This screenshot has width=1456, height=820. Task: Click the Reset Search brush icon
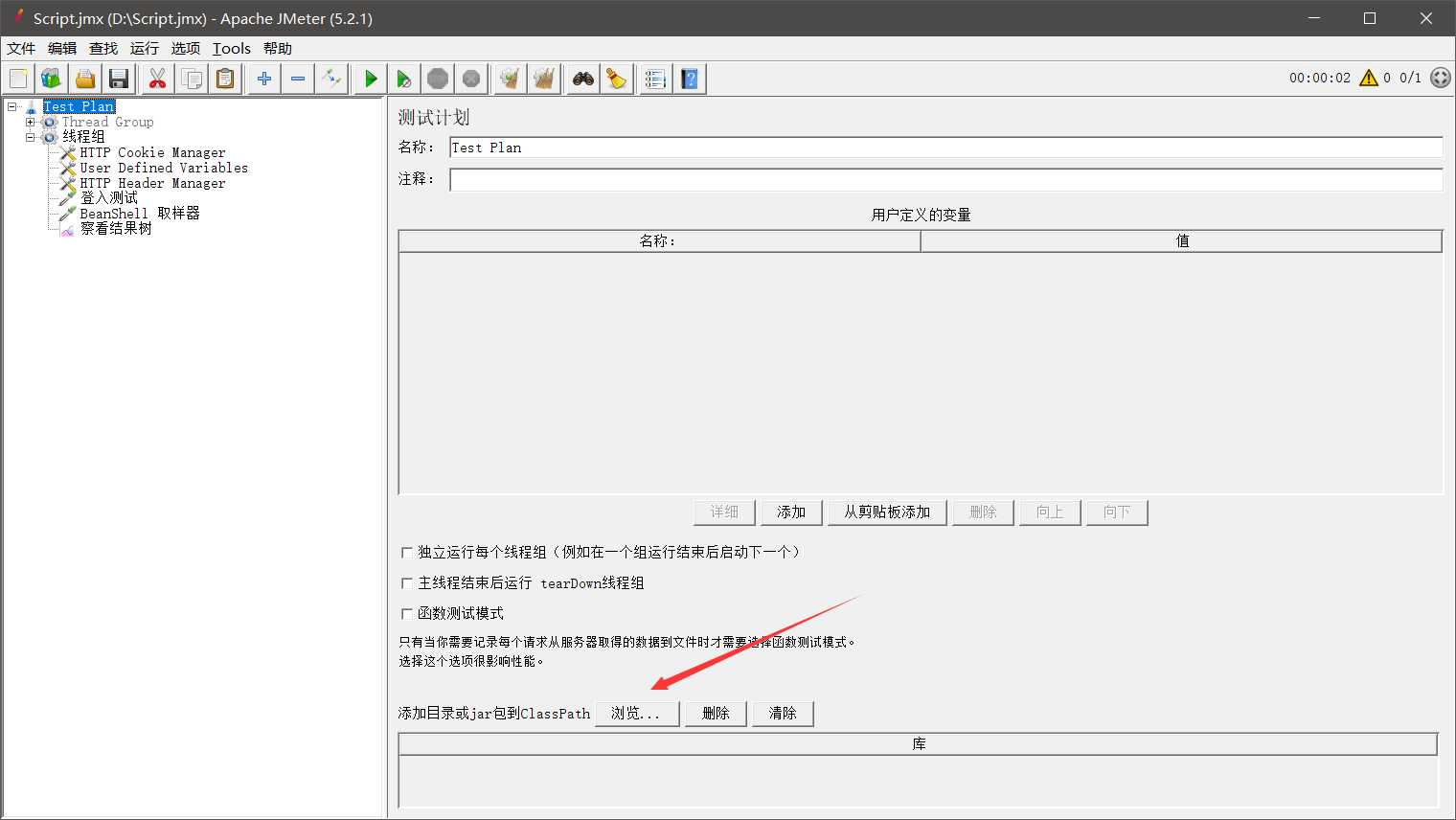617,79
